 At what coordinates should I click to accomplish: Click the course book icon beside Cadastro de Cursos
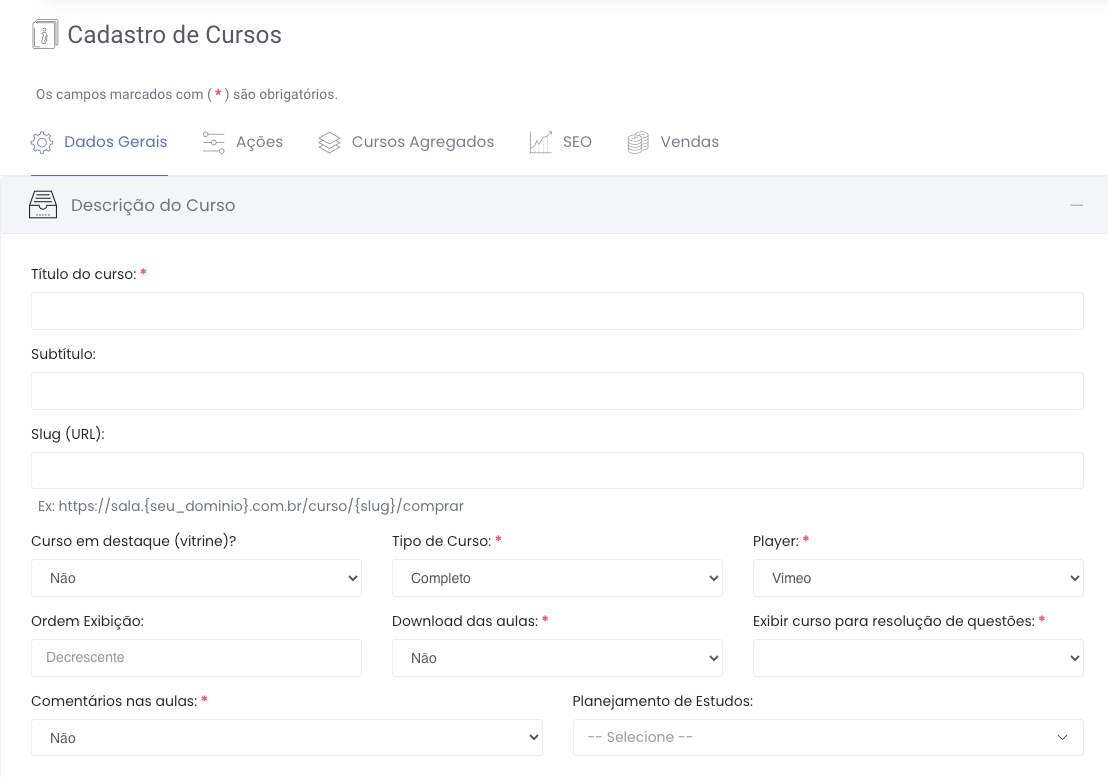click(44, 35)
